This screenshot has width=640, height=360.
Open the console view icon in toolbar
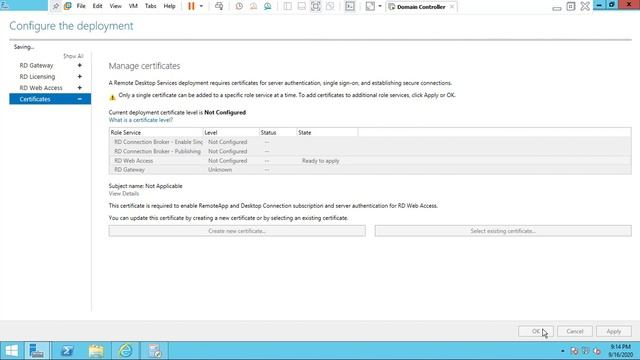[x=350, y=6]
